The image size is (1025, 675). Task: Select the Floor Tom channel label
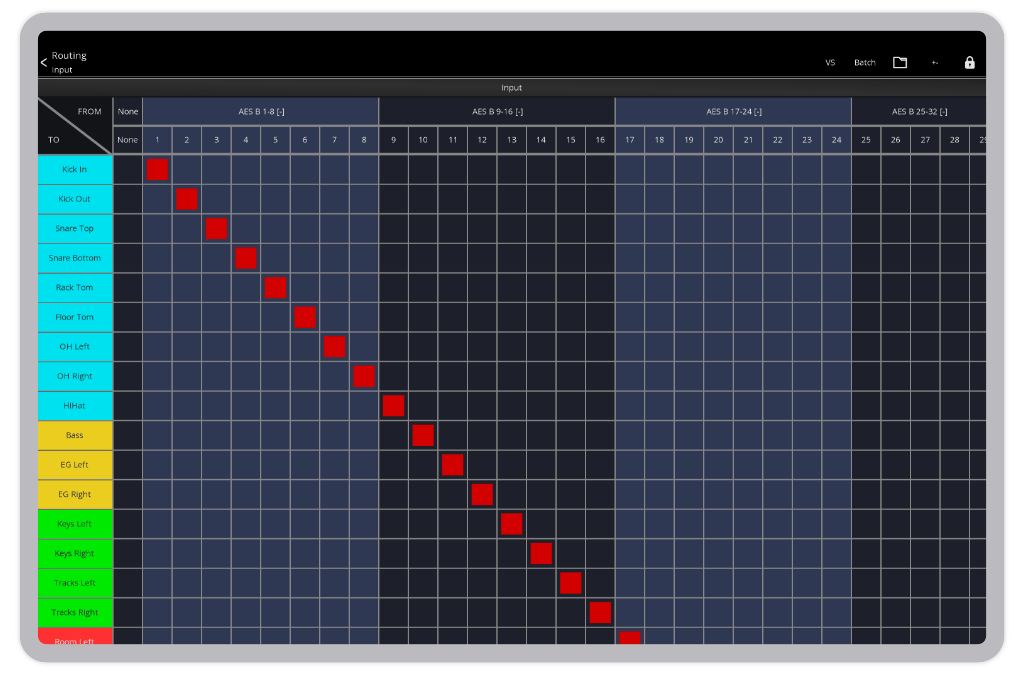(74, 317)
